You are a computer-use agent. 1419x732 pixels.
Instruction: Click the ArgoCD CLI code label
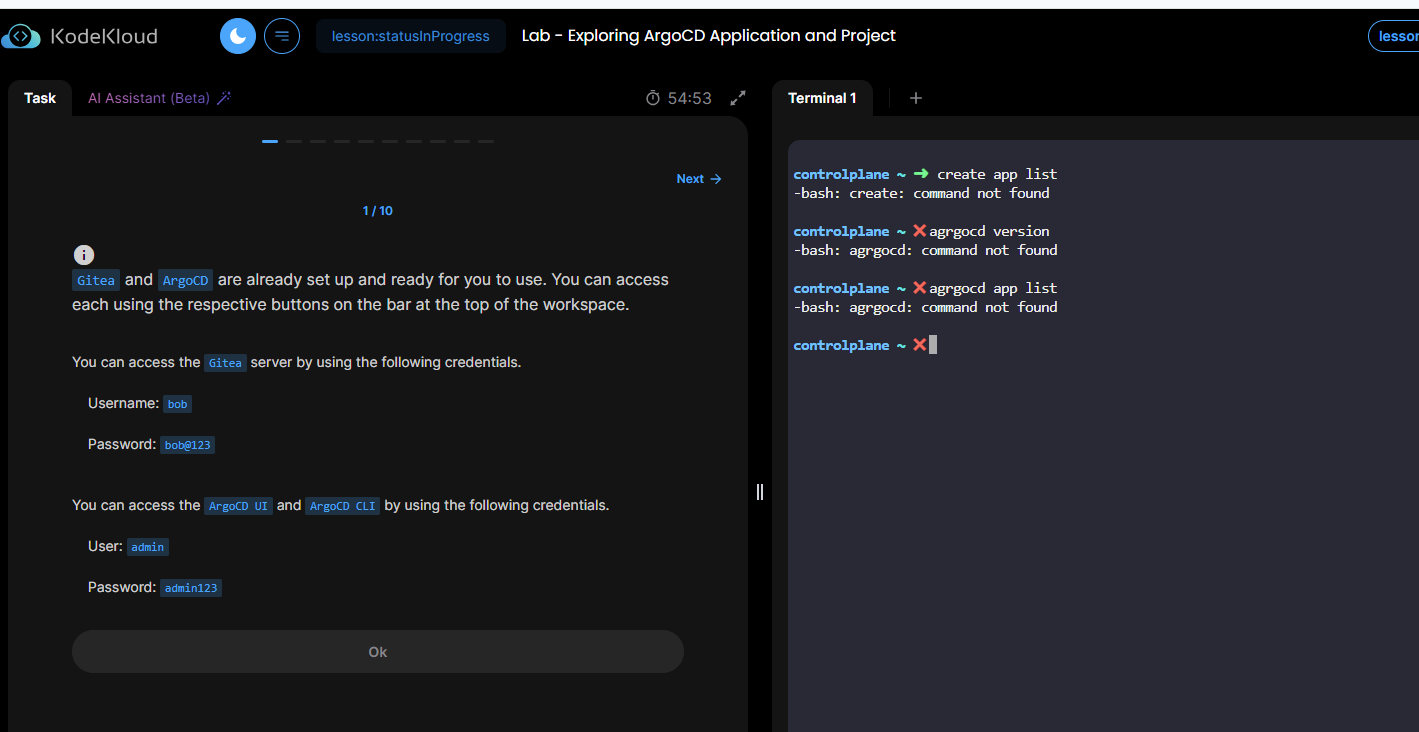point(343,506)
